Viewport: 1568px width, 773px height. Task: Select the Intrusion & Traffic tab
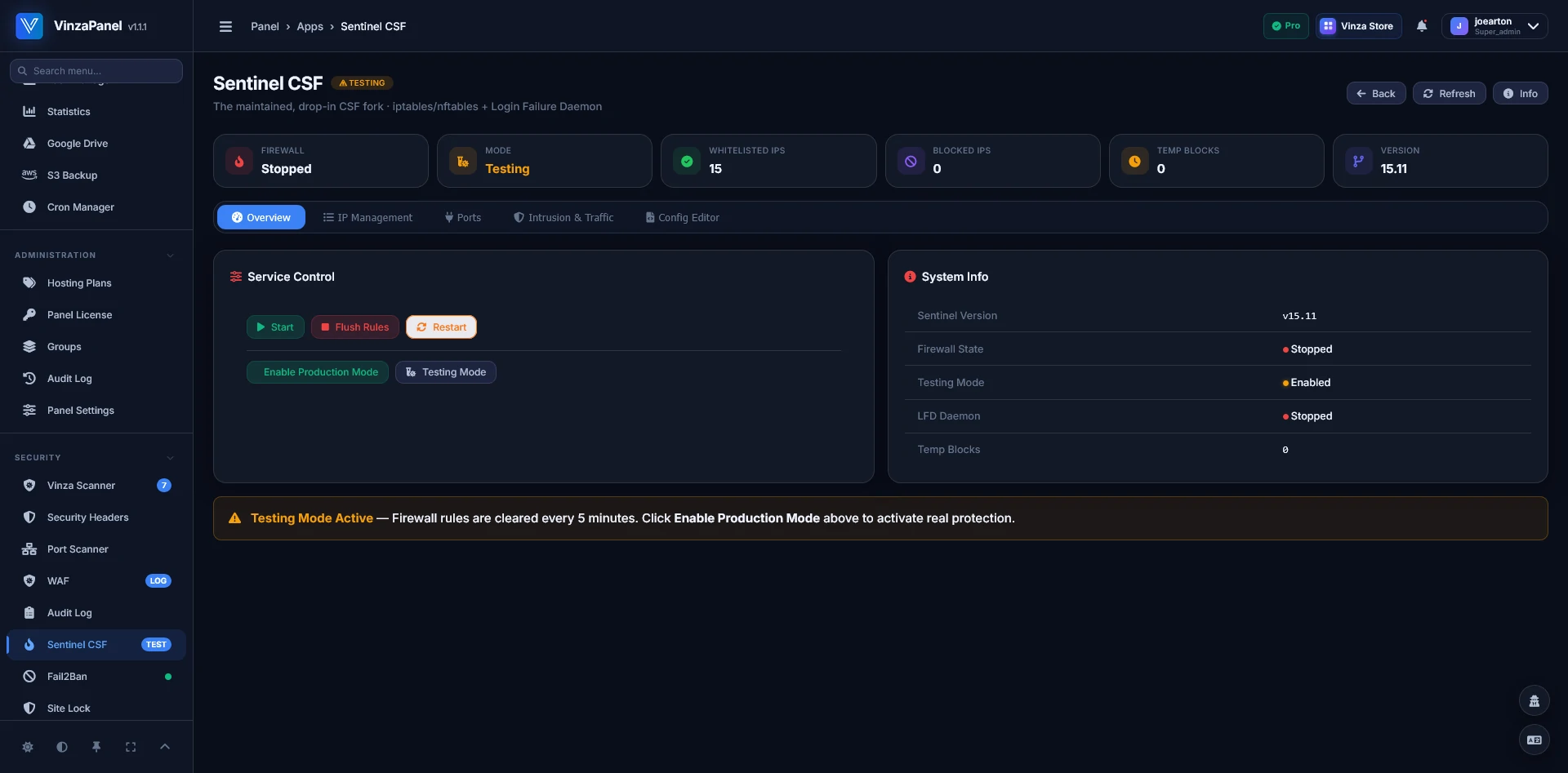[x=563, y=218]
